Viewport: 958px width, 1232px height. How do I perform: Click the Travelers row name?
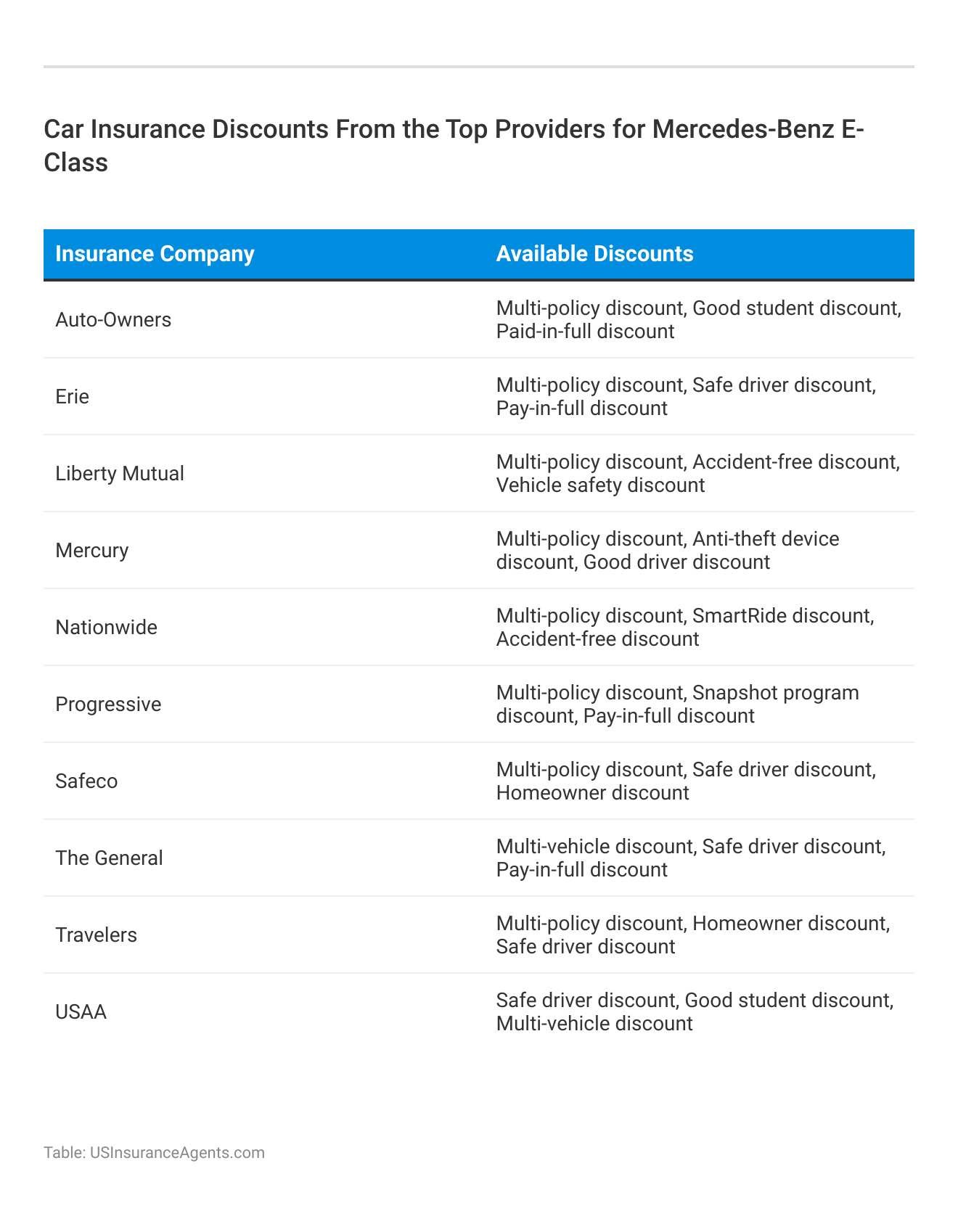97,935
